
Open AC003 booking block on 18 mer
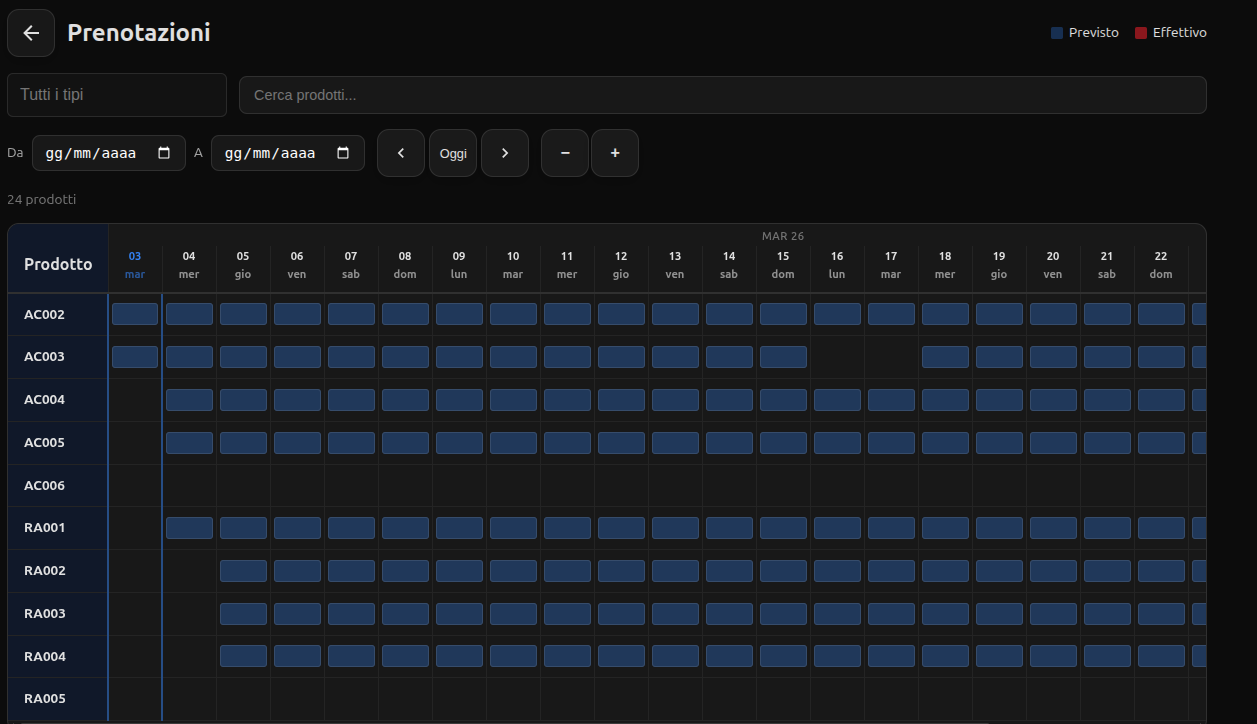tap(945, 357)
